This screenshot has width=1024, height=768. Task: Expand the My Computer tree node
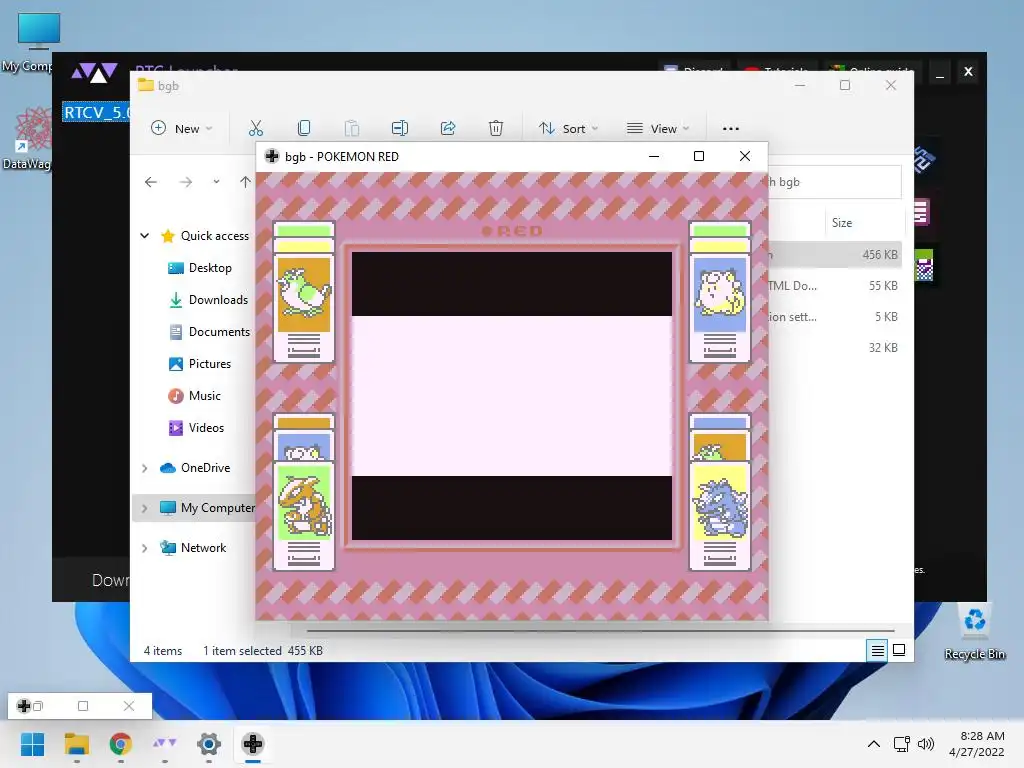click(x=145, y=507)
